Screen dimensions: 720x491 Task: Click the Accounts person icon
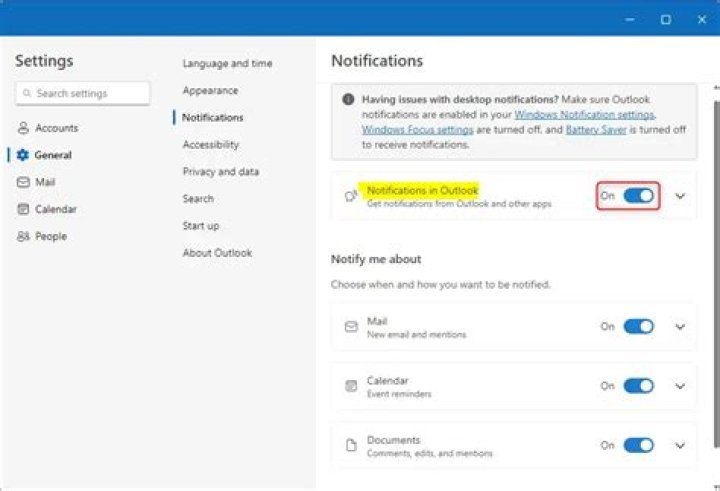23,128
